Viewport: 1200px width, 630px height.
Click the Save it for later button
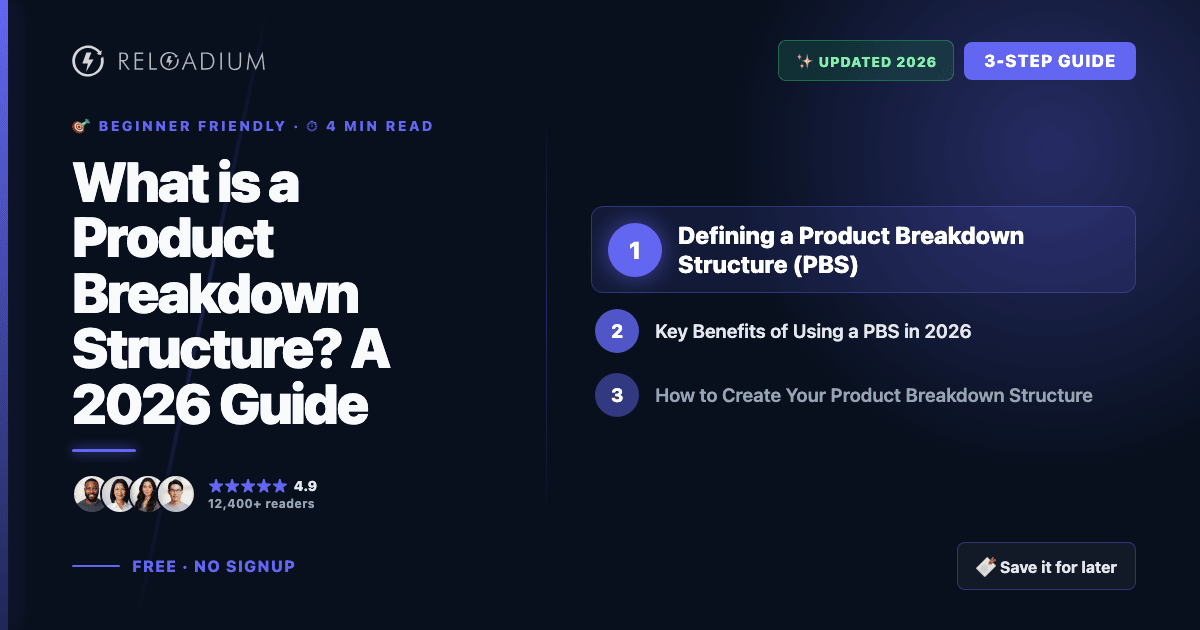pyautogui.click(x=1046, y=567)
